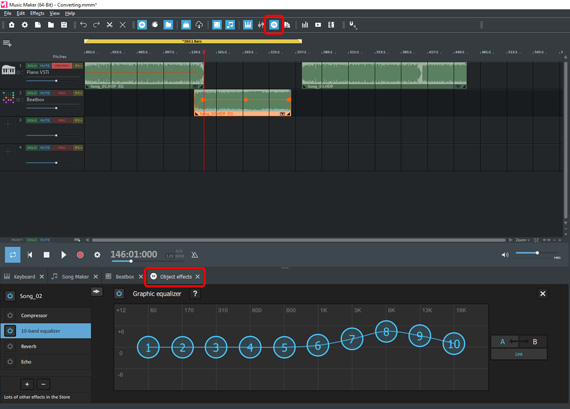The height and width of the screenshot is (409, 570).
Task: Click the cloud upload icon
Action: [199, 25]
